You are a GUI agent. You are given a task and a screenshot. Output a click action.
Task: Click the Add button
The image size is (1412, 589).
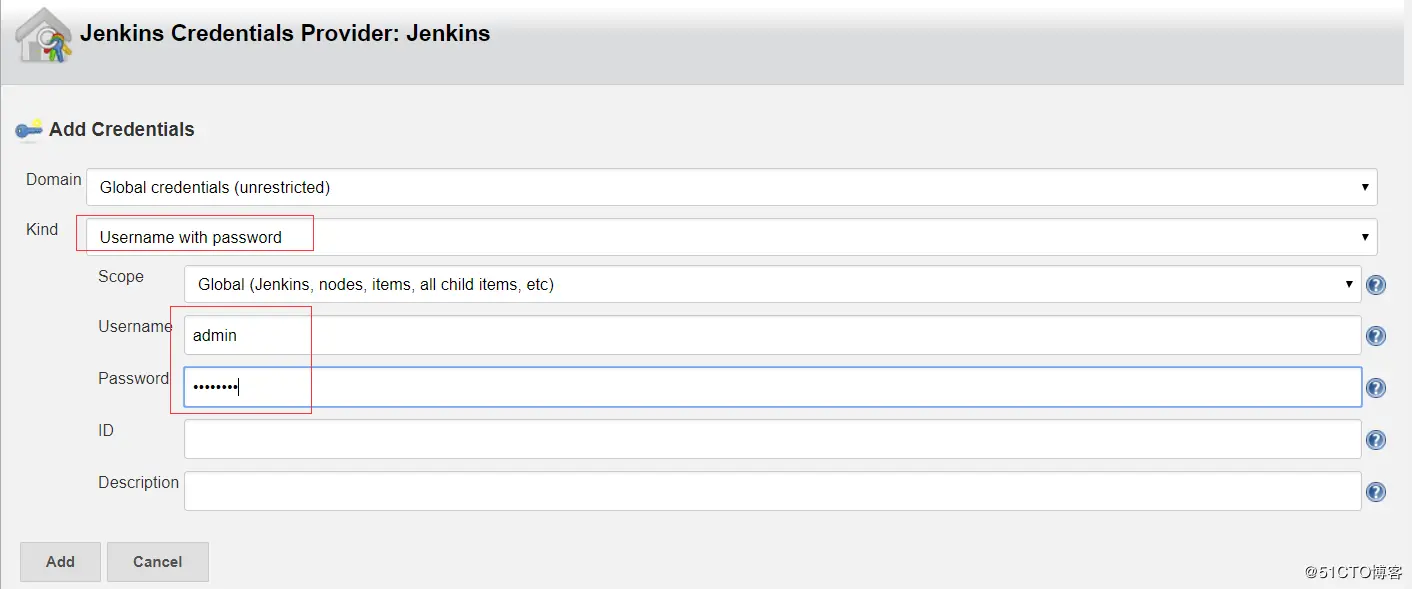tap(60, 562)
